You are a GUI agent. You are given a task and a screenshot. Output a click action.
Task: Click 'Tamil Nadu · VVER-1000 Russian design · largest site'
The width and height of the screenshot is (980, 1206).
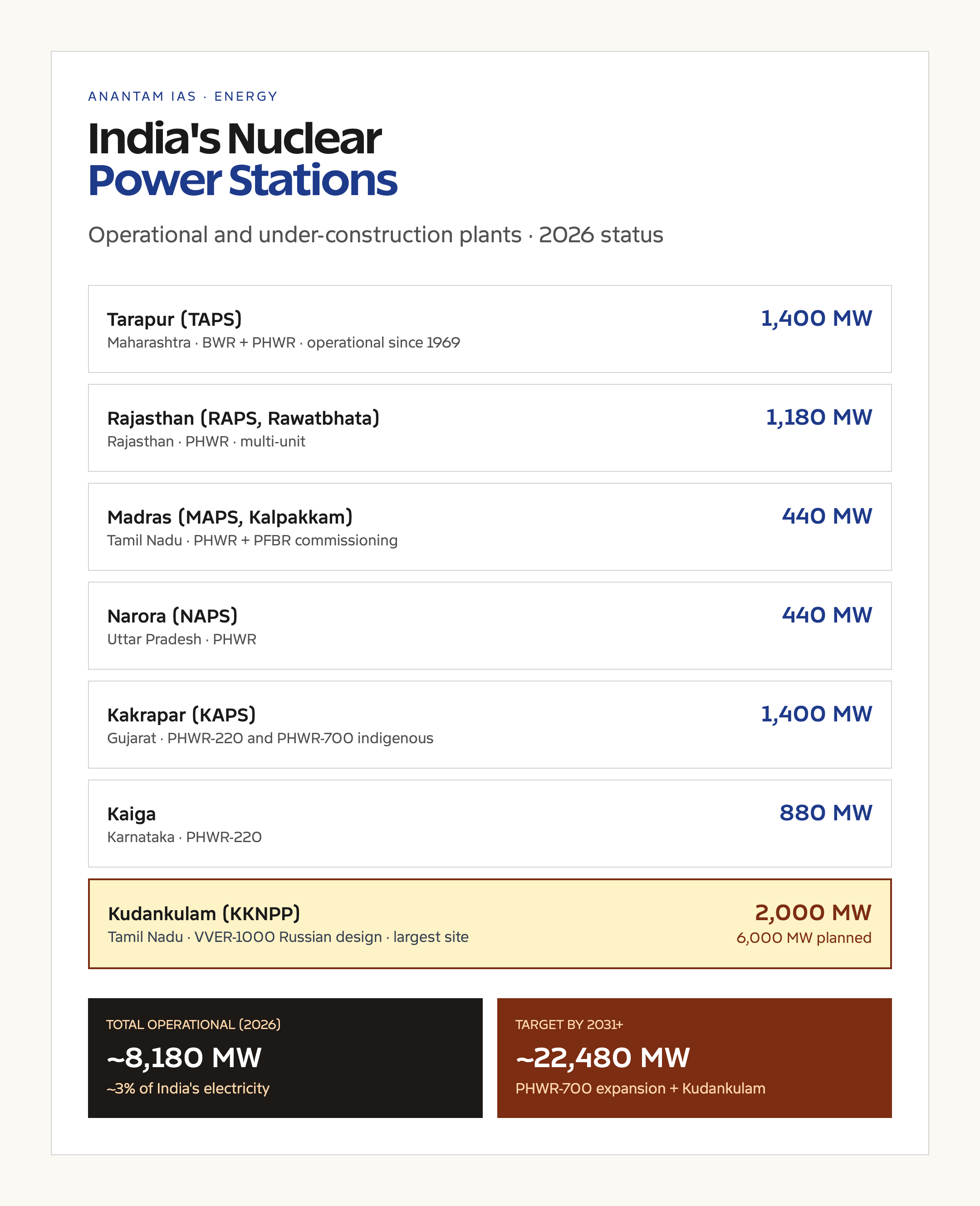289,937
